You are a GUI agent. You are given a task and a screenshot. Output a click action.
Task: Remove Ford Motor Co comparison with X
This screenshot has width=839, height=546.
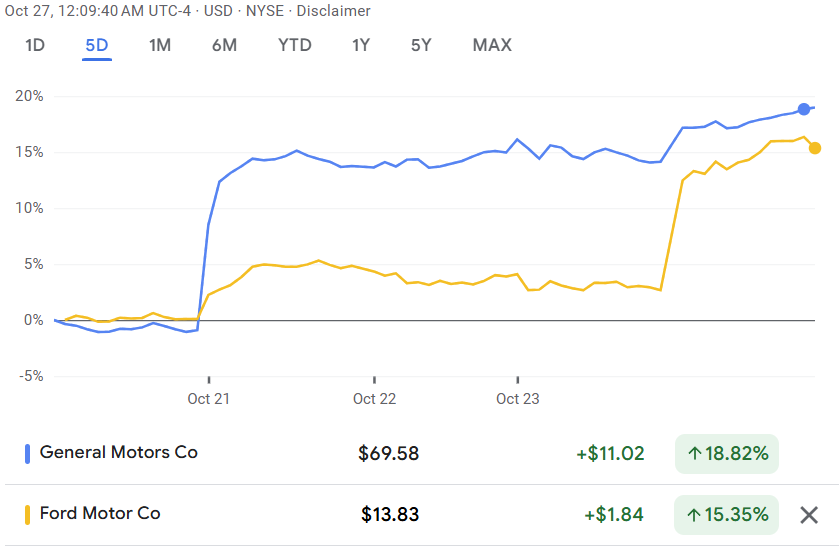point(809,515)
